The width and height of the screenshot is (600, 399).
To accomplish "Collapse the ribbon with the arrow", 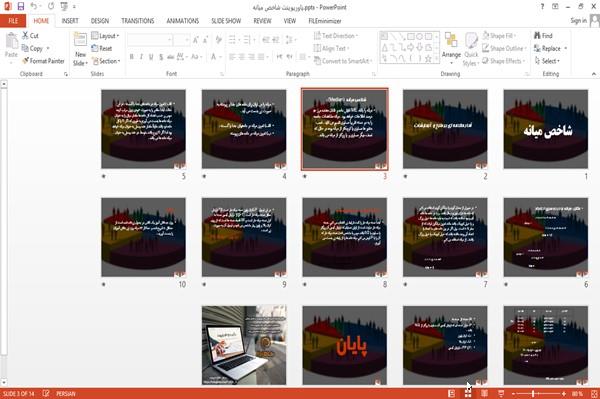I will point(593,73).
